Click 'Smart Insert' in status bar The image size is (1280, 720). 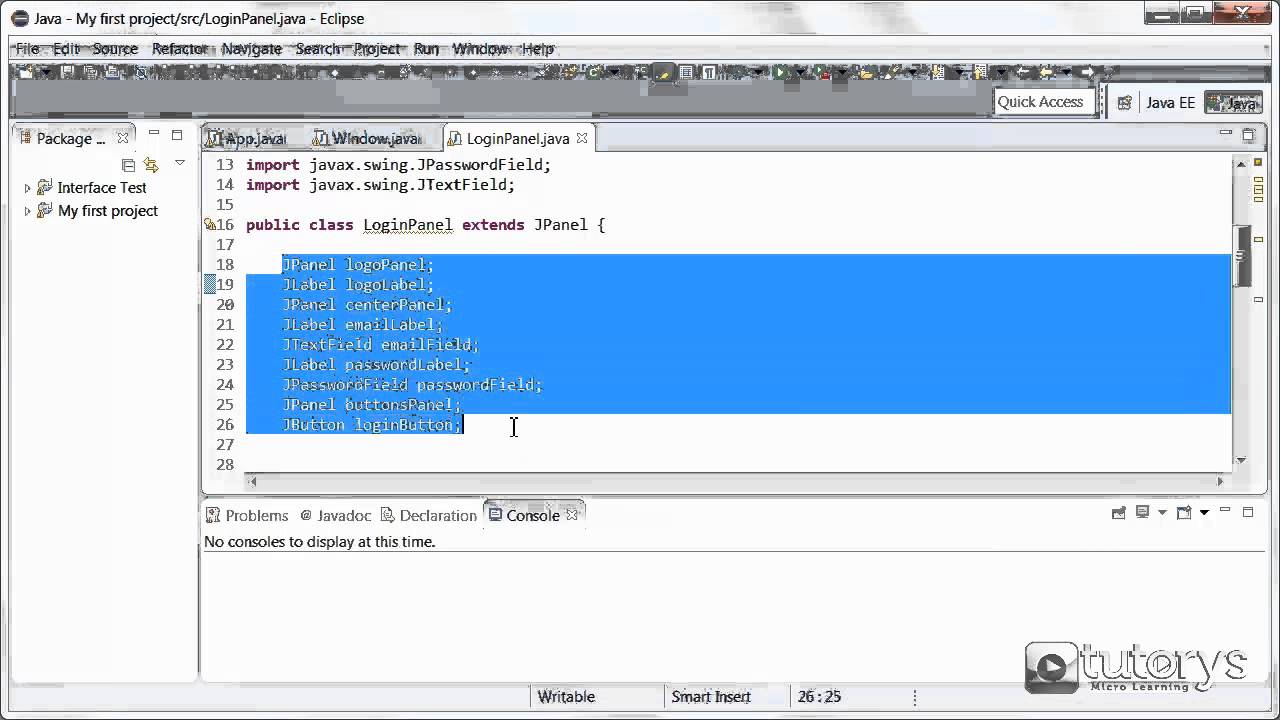[x=711, y=696]
